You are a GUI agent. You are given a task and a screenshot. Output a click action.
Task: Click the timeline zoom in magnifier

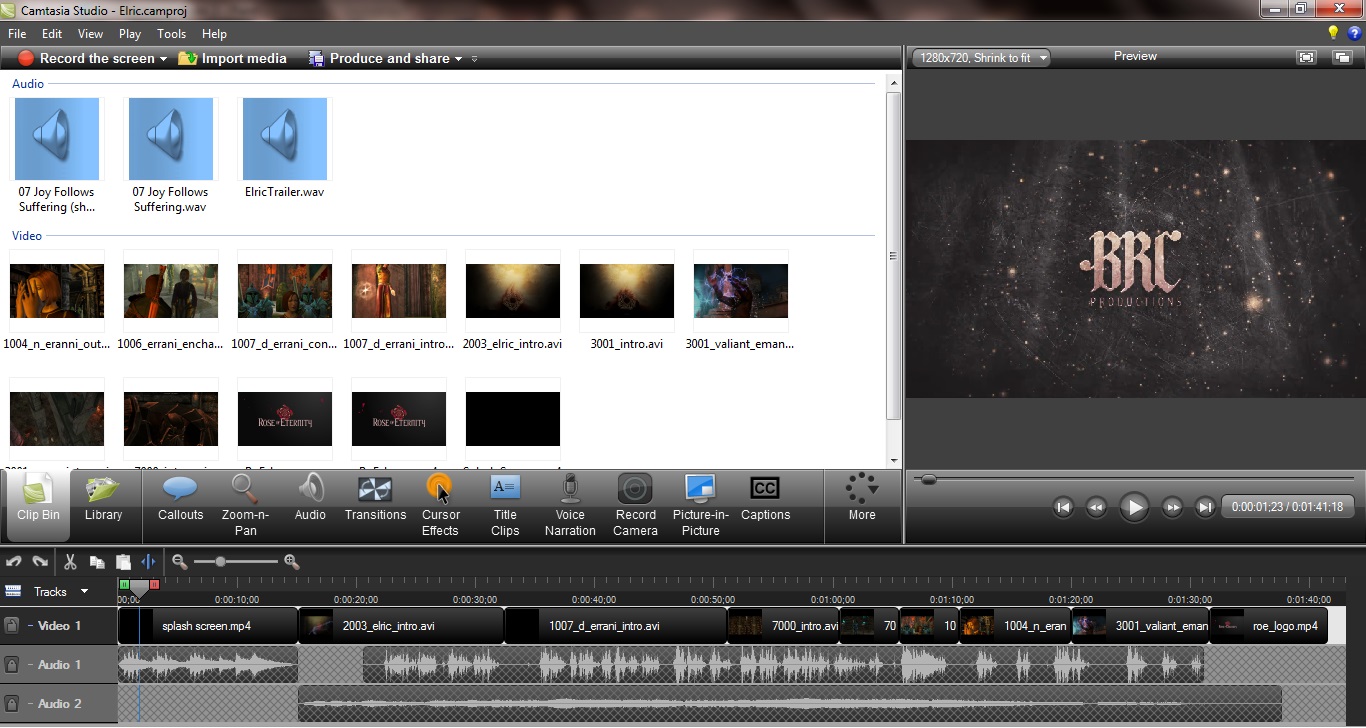click(x=292, y=562)
